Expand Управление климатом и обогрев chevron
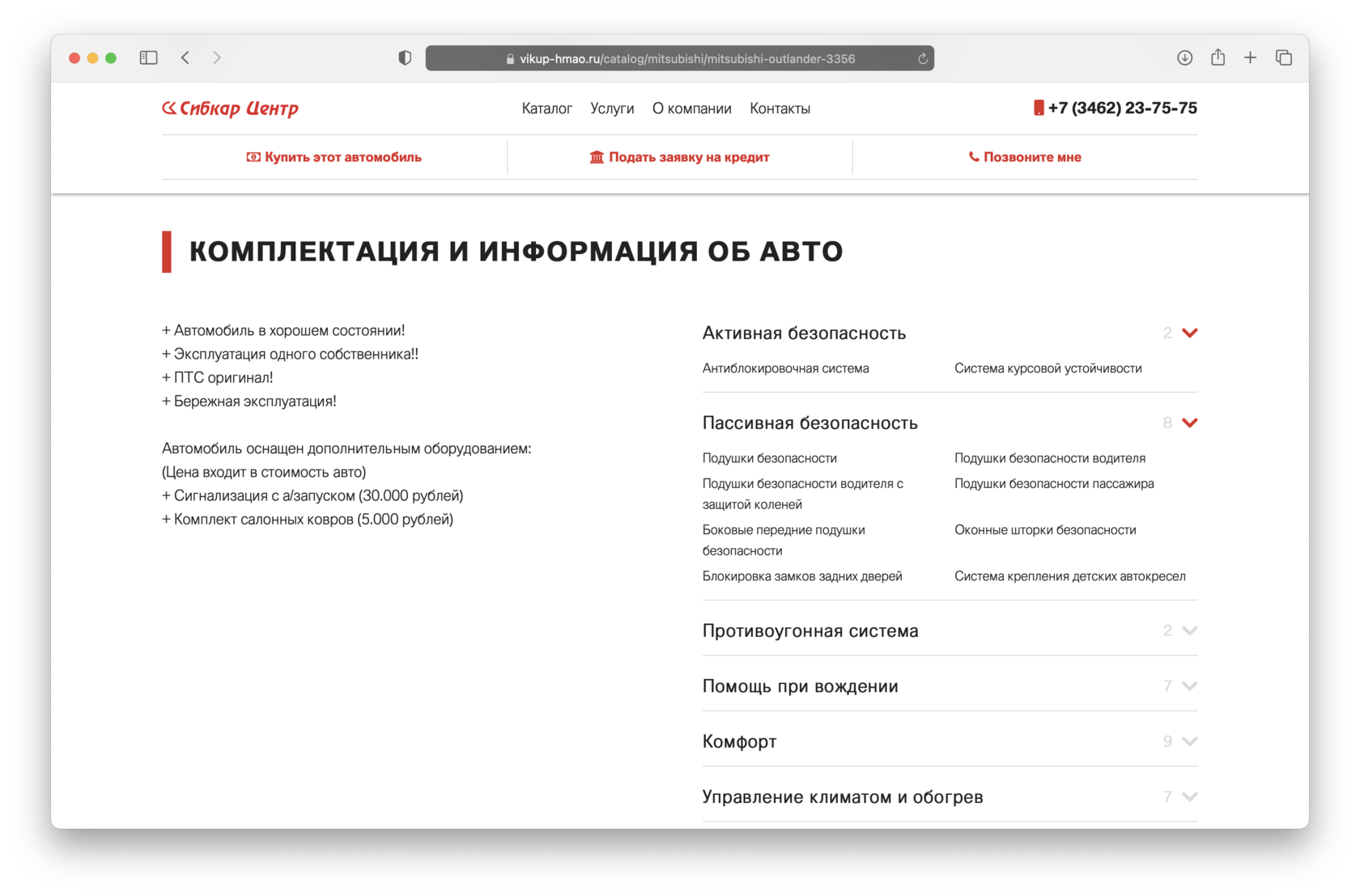 tap(1189, 796)
